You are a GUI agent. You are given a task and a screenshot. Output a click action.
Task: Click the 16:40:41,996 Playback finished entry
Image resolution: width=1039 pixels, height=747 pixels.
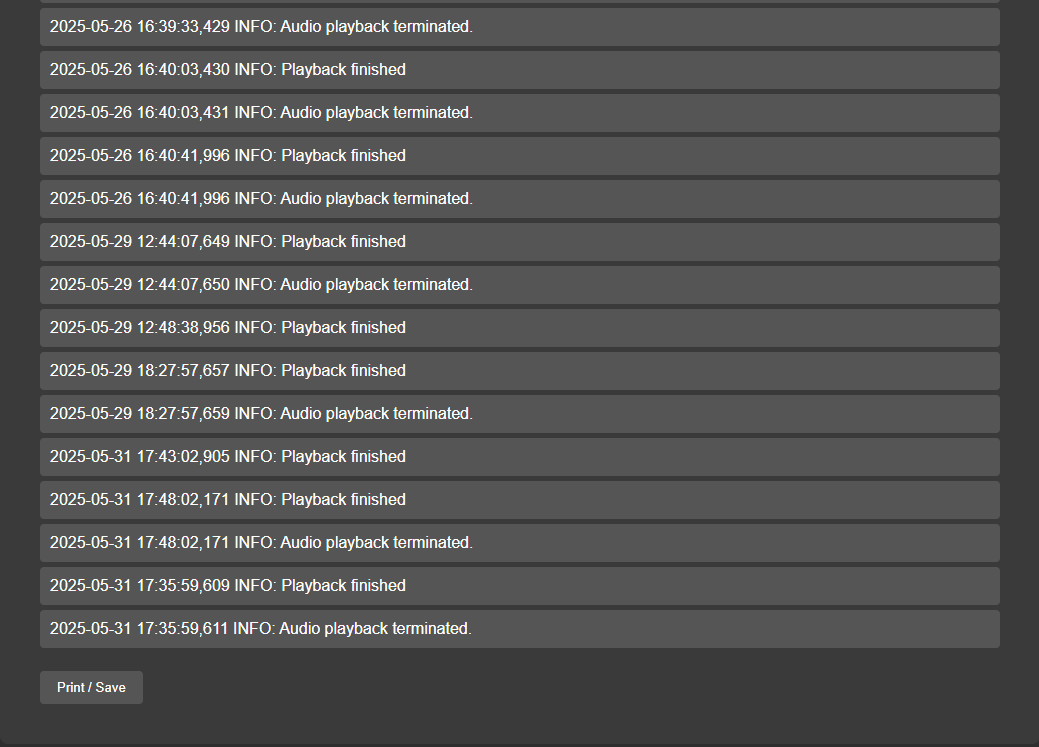point(519,156)
